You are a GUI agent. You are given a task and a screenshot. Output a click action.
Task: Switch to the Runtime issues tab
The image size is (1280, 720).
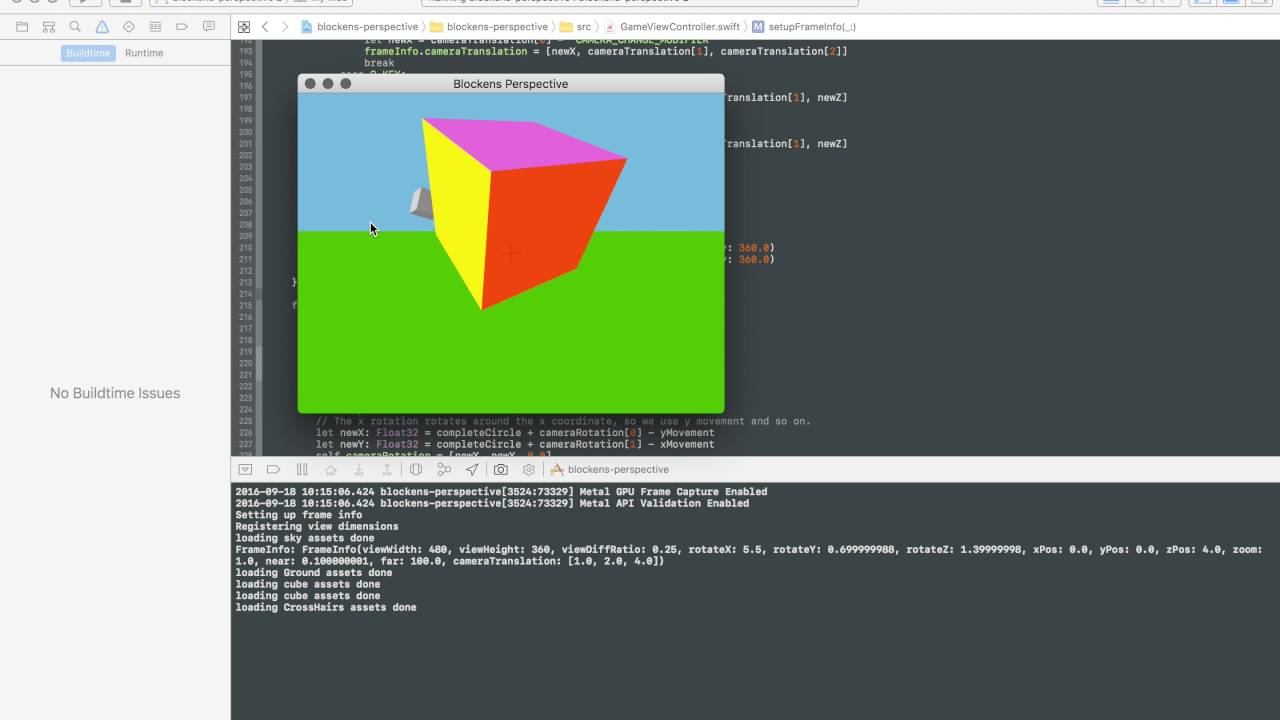pyautogui.click(x=144, y=53)
